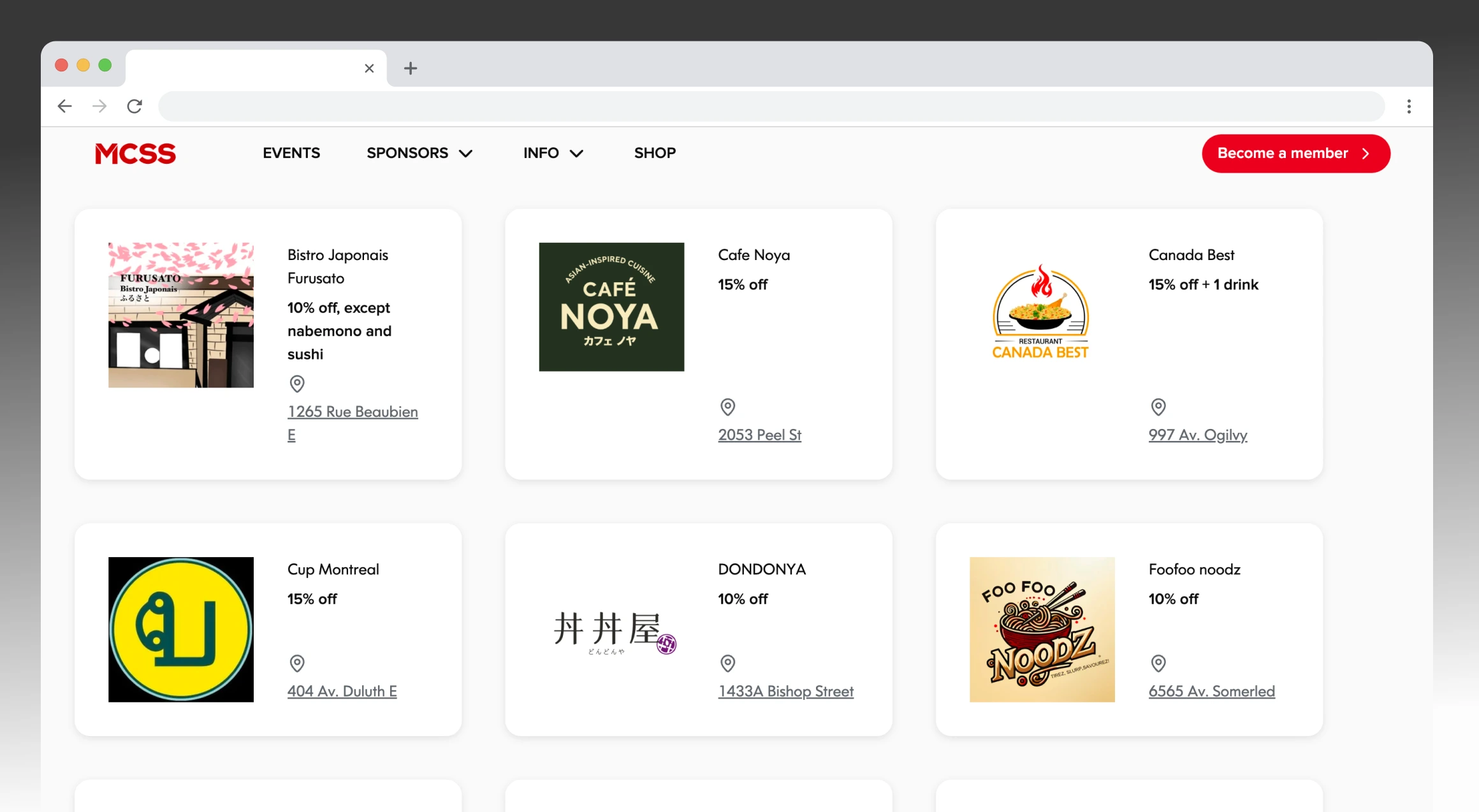Viewport: 1479px width, 812px height.
Task: Reload the page with the refresh icon
Action: point(135,106)
